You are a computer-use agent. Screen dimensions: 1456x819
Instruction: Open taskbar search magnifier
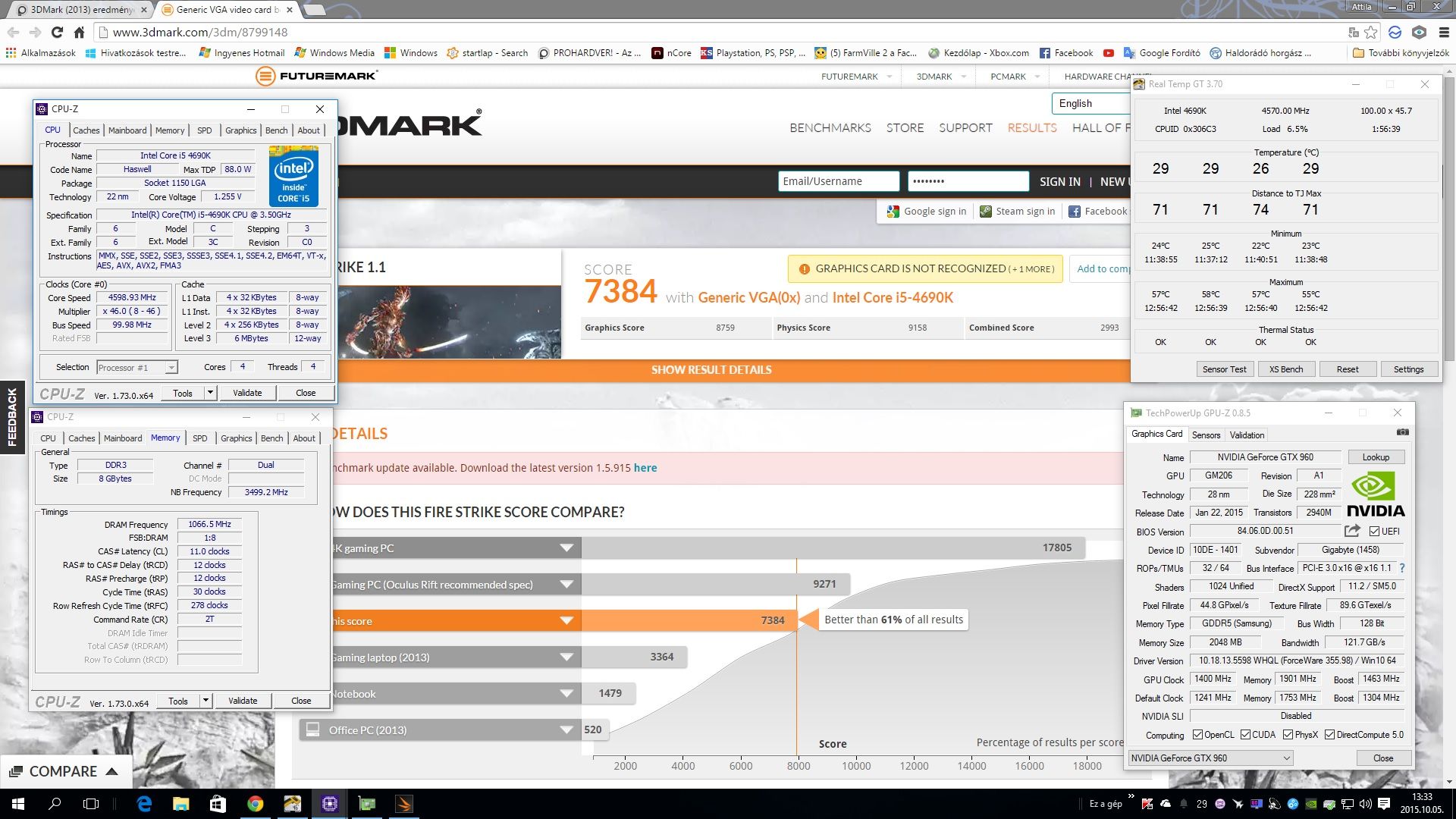pos(55,804)
